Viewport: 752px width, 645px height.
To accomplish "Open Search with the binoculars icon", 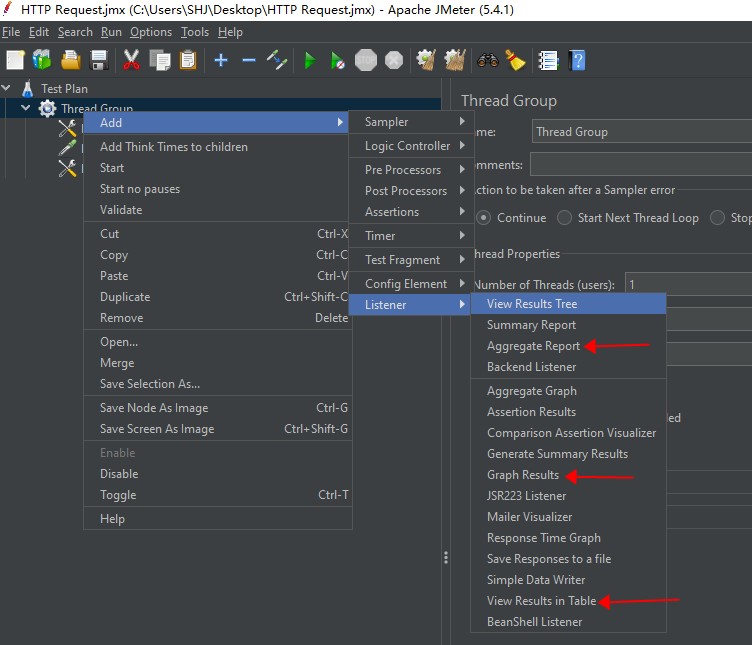I will tap(487, 60).
